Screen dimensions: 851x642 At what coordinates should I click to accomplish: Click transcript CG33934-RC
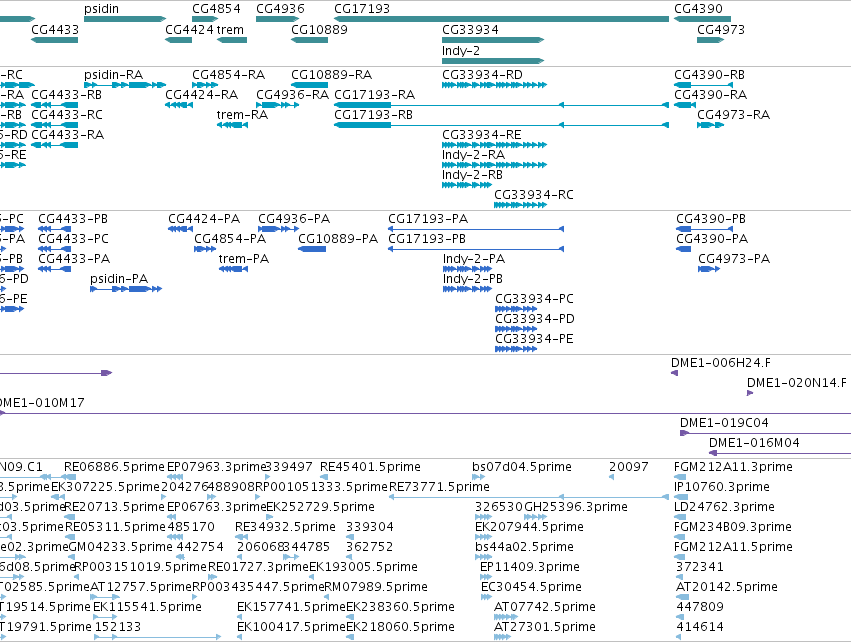pos(520,205)
